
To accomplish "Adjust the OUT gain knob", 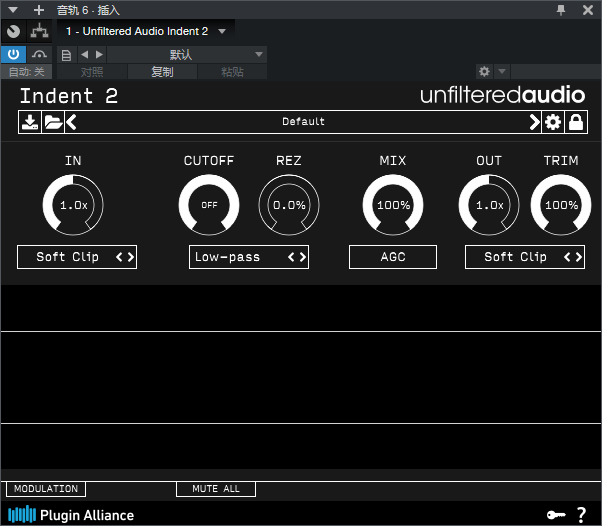I will 489,205.
